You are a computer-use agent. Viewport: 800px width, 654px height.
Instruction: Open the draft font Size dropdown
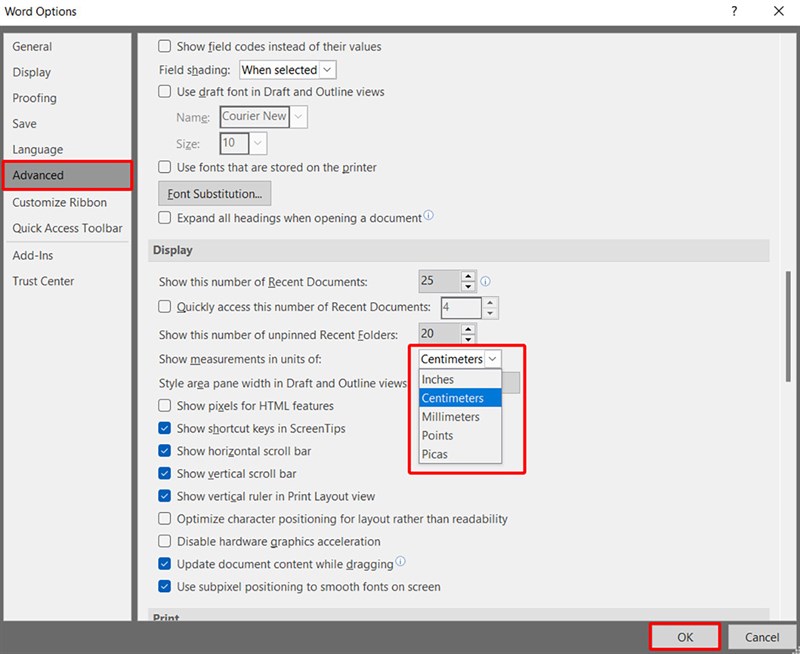(258, 143)
